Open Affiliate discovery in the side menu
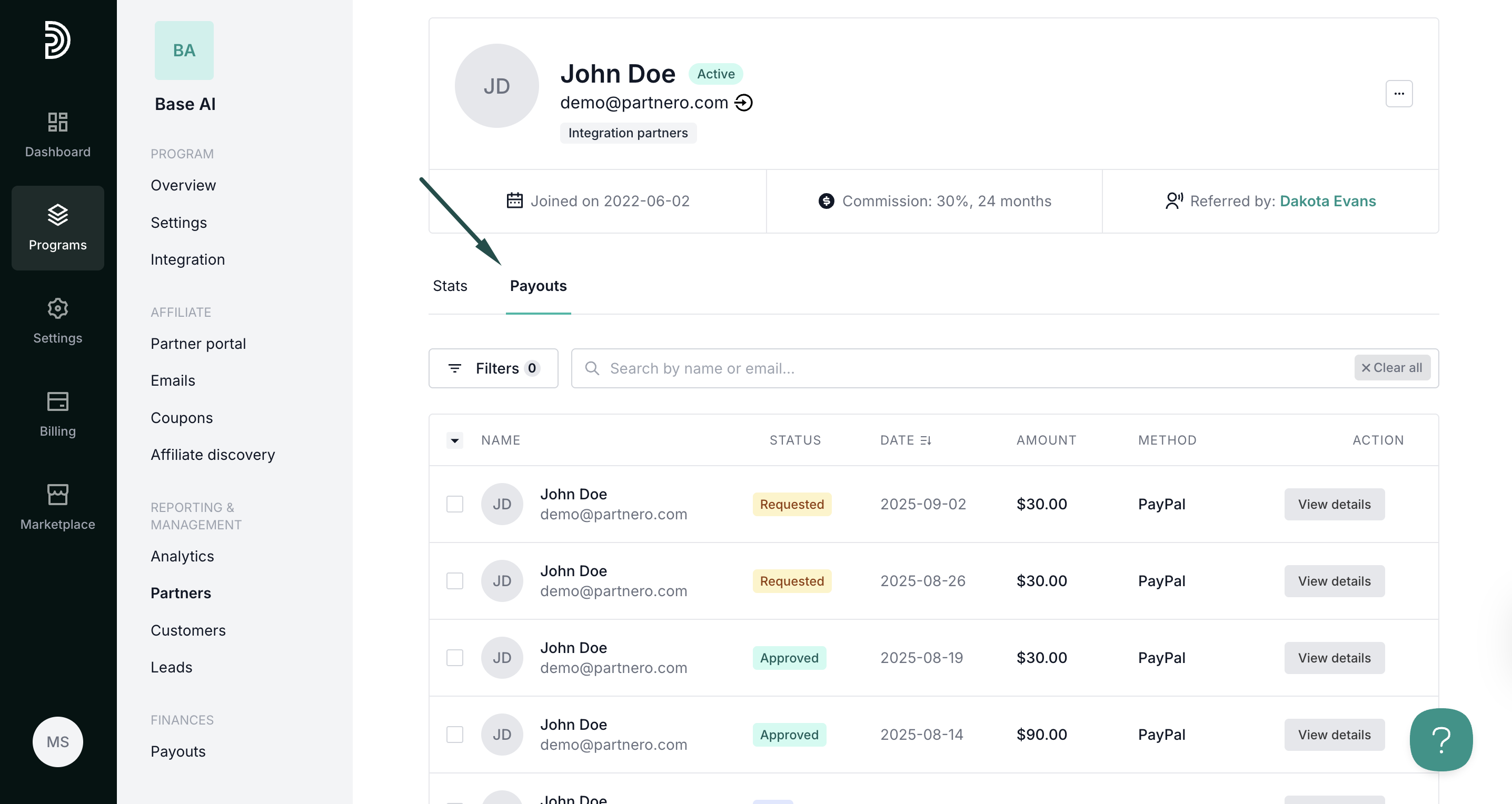The width and height of the screenshot is (1512, 804). tap(213, 455)
